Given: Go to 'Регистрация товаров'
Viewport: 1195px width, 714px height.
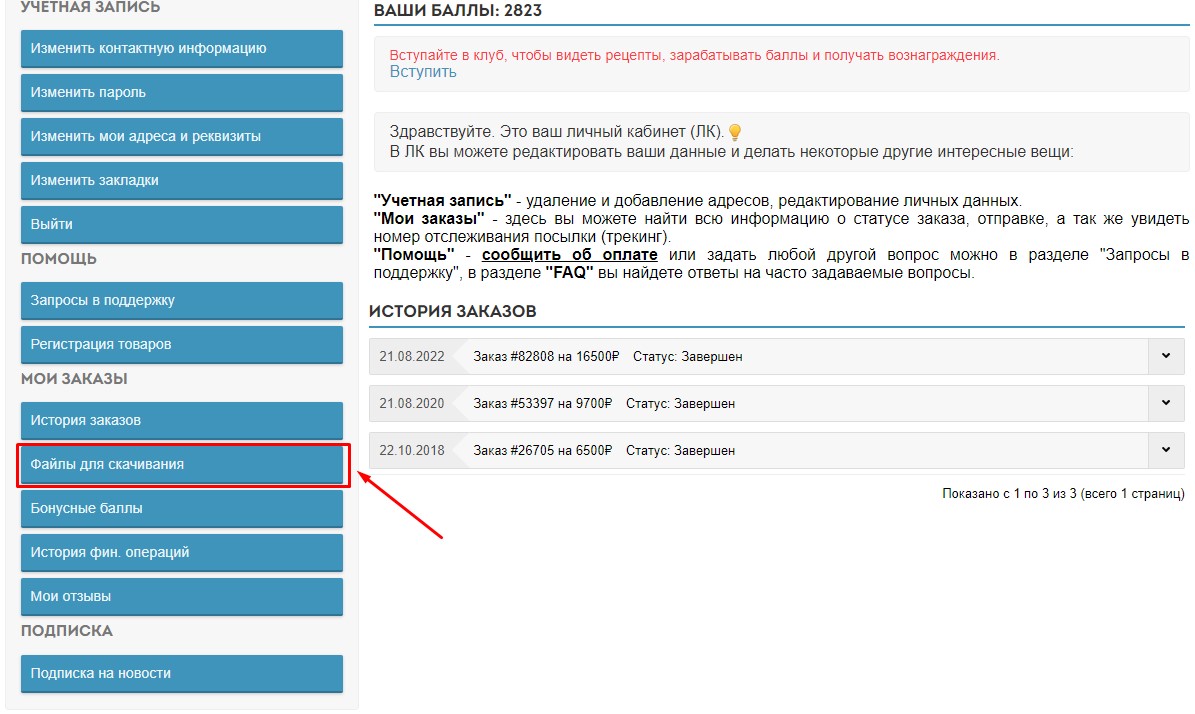Looking at the screenshot, I should click(182, 344).
